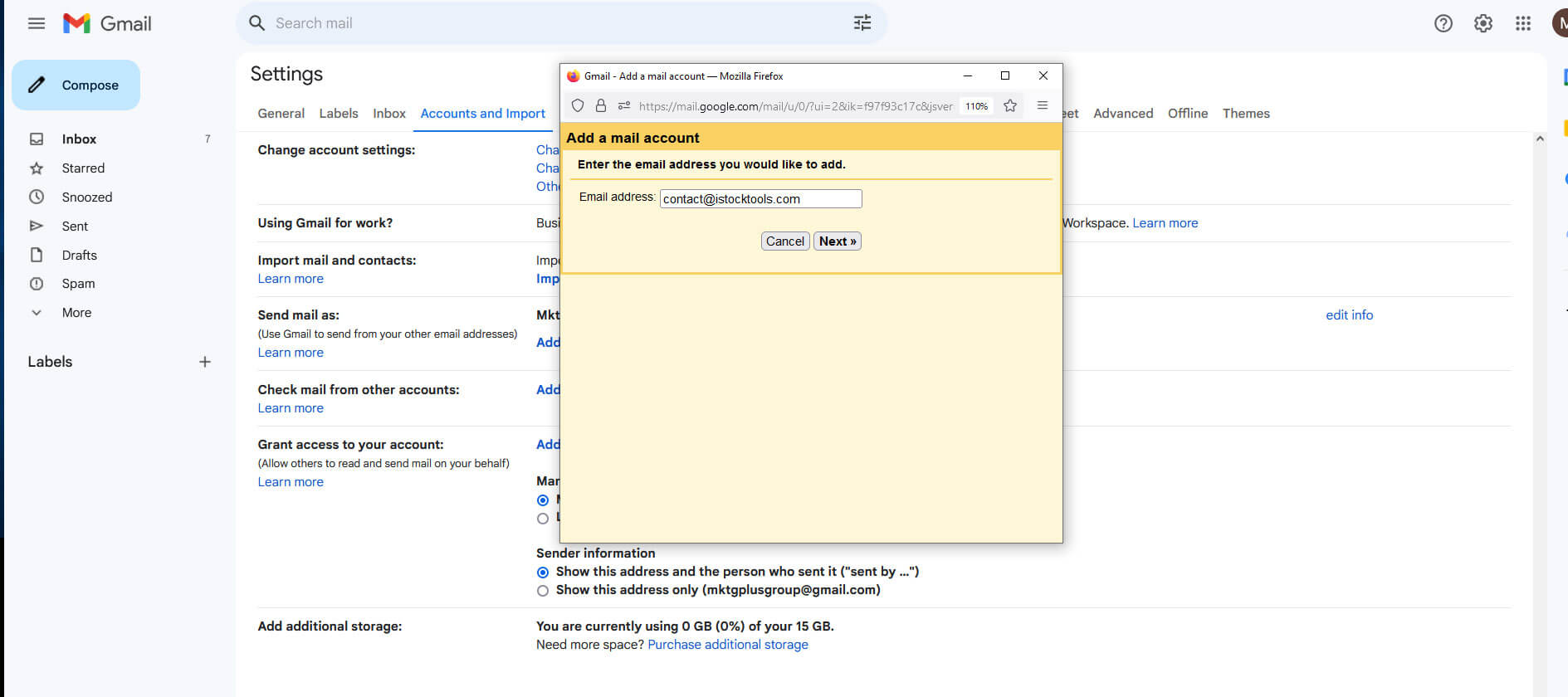Click Learn more under Send mail as
Viewport: 1568px width, 697px height.
coord(291,353)
